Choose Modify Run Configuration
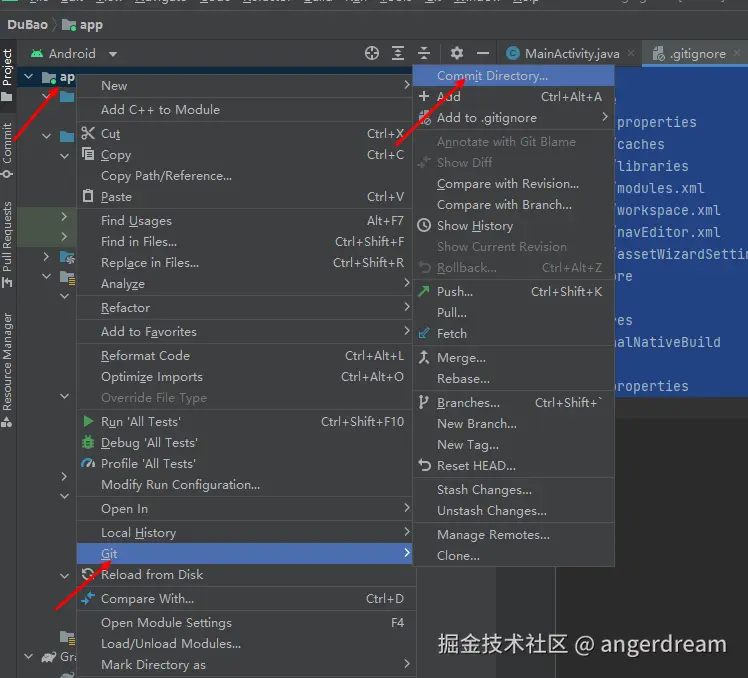 (x=244, y=485)
